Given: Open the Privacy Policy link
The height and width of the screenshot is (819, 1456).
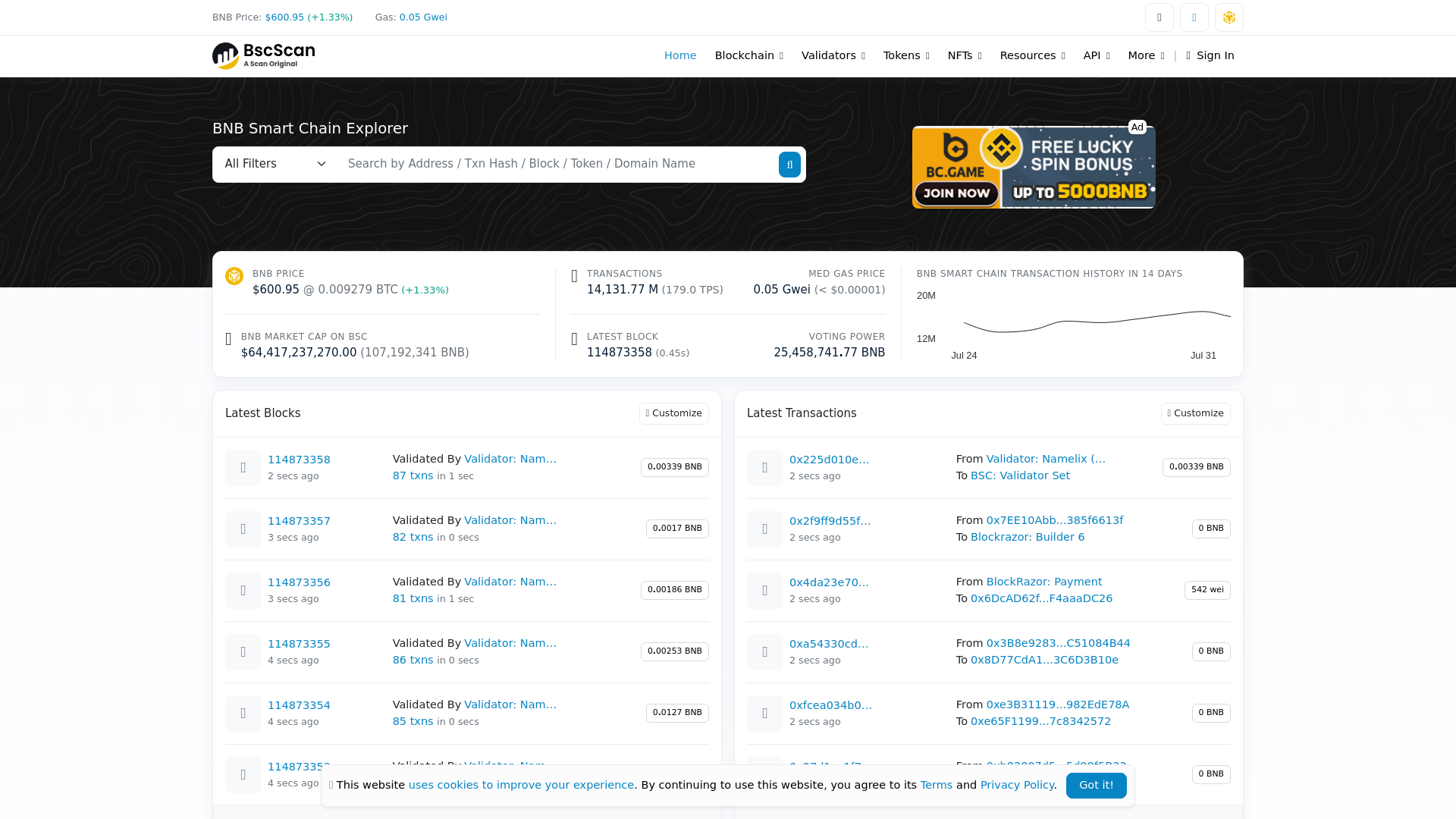Looking at the screenshot, I should point(1017,785).
